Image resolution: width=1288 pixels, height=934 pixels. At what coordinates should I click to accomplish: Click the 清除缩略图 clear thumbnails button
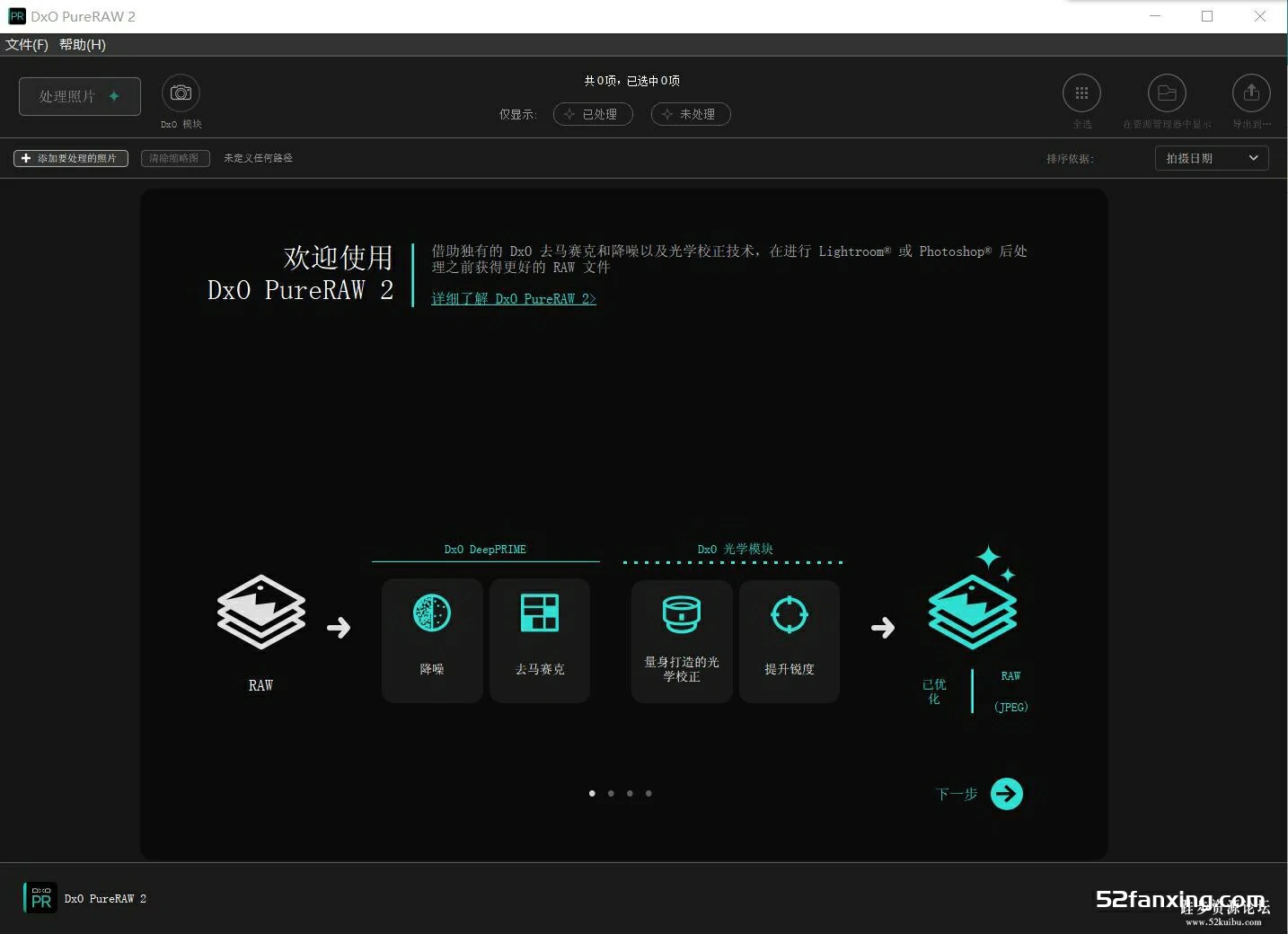point(174,158)
